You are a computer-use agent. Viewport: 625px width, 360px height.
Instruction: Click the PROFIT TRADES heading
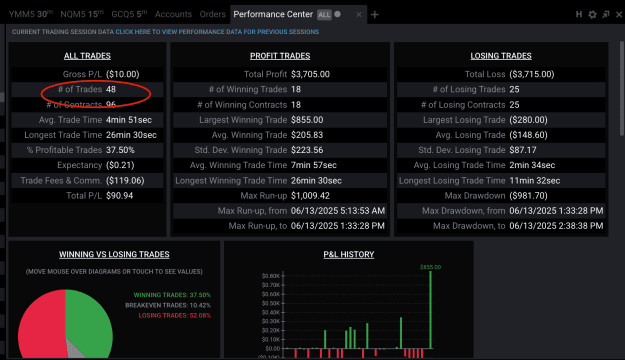280,56
